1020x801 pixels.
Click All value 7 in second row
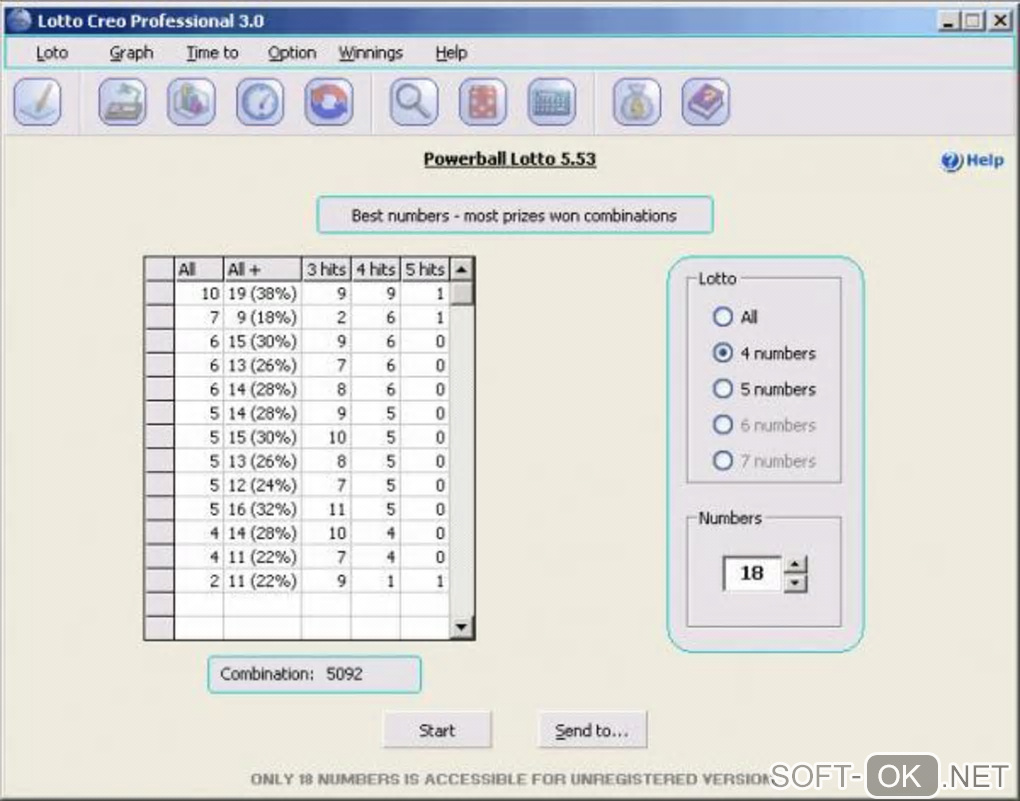click(x=198, y=318)
